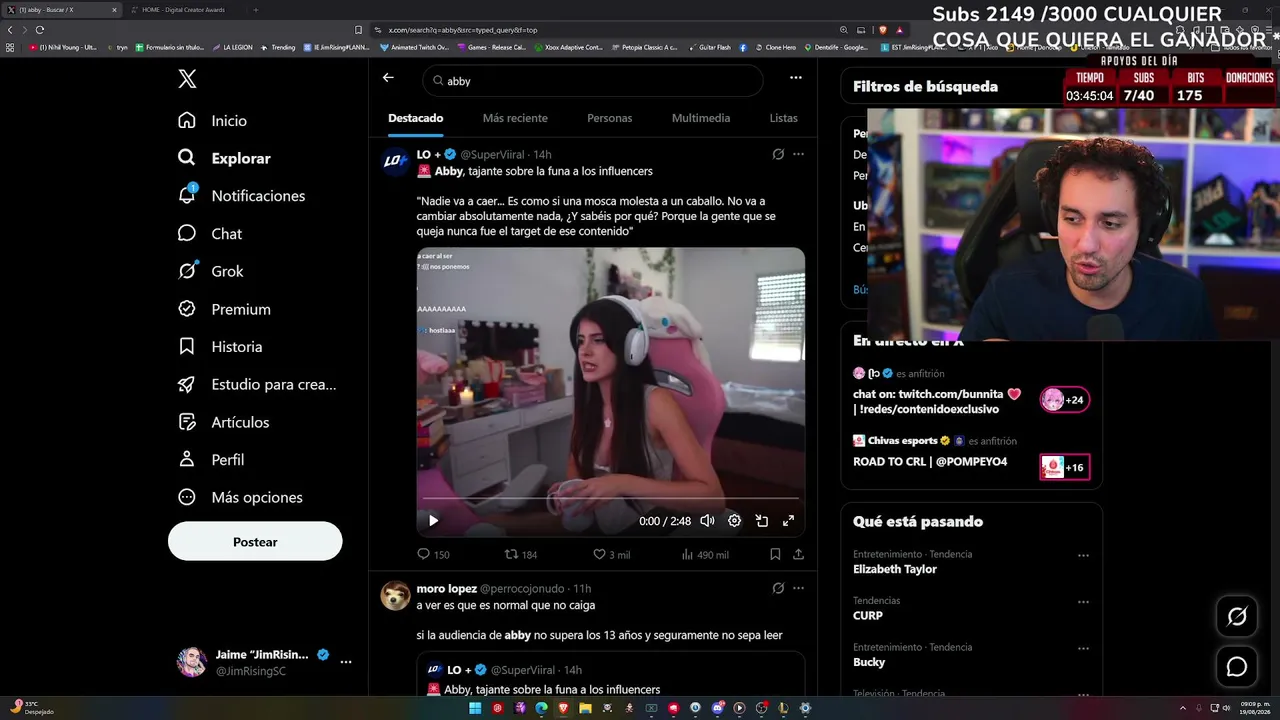Switch to the Personas tab
This screenshot has width=1280, height=720.
610,118
